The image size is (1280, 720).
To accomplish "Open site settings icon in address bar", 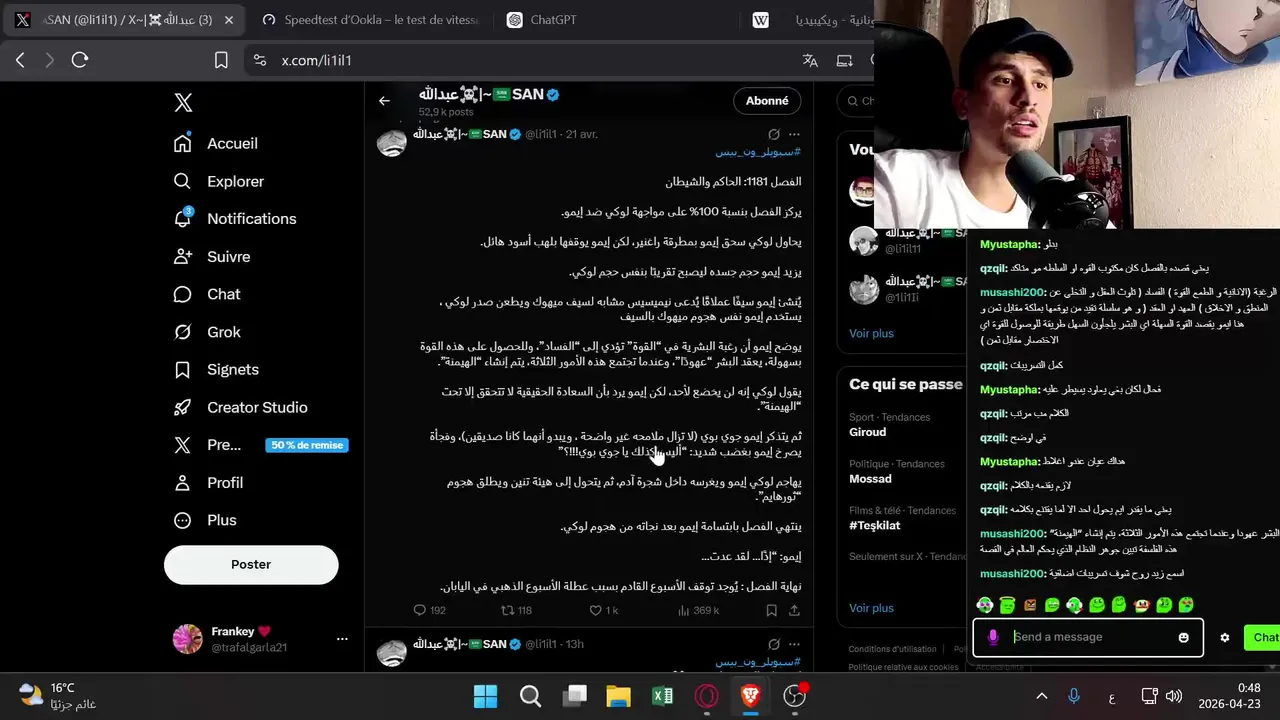I will [260, 60].
